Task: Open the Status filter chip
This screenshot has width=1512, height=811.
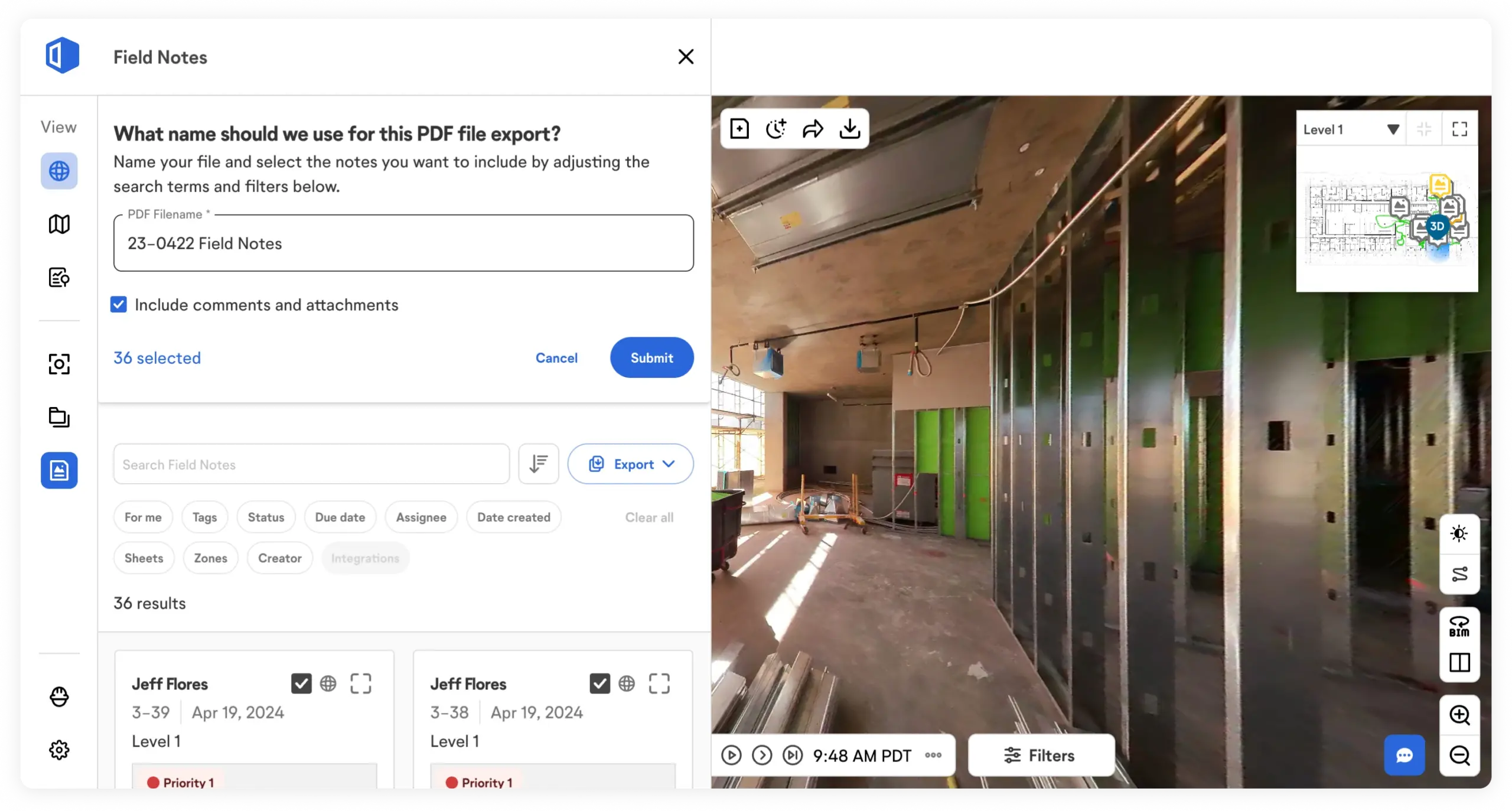Action: (266, 517)
